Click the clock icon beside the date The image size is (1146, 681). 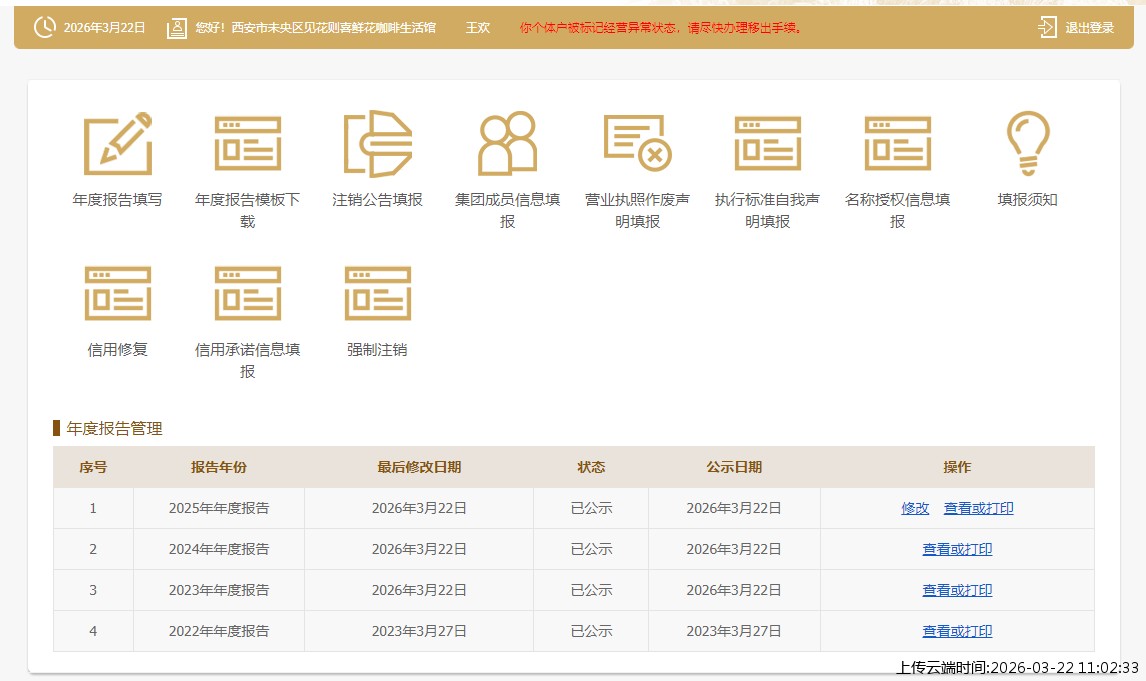42,27
